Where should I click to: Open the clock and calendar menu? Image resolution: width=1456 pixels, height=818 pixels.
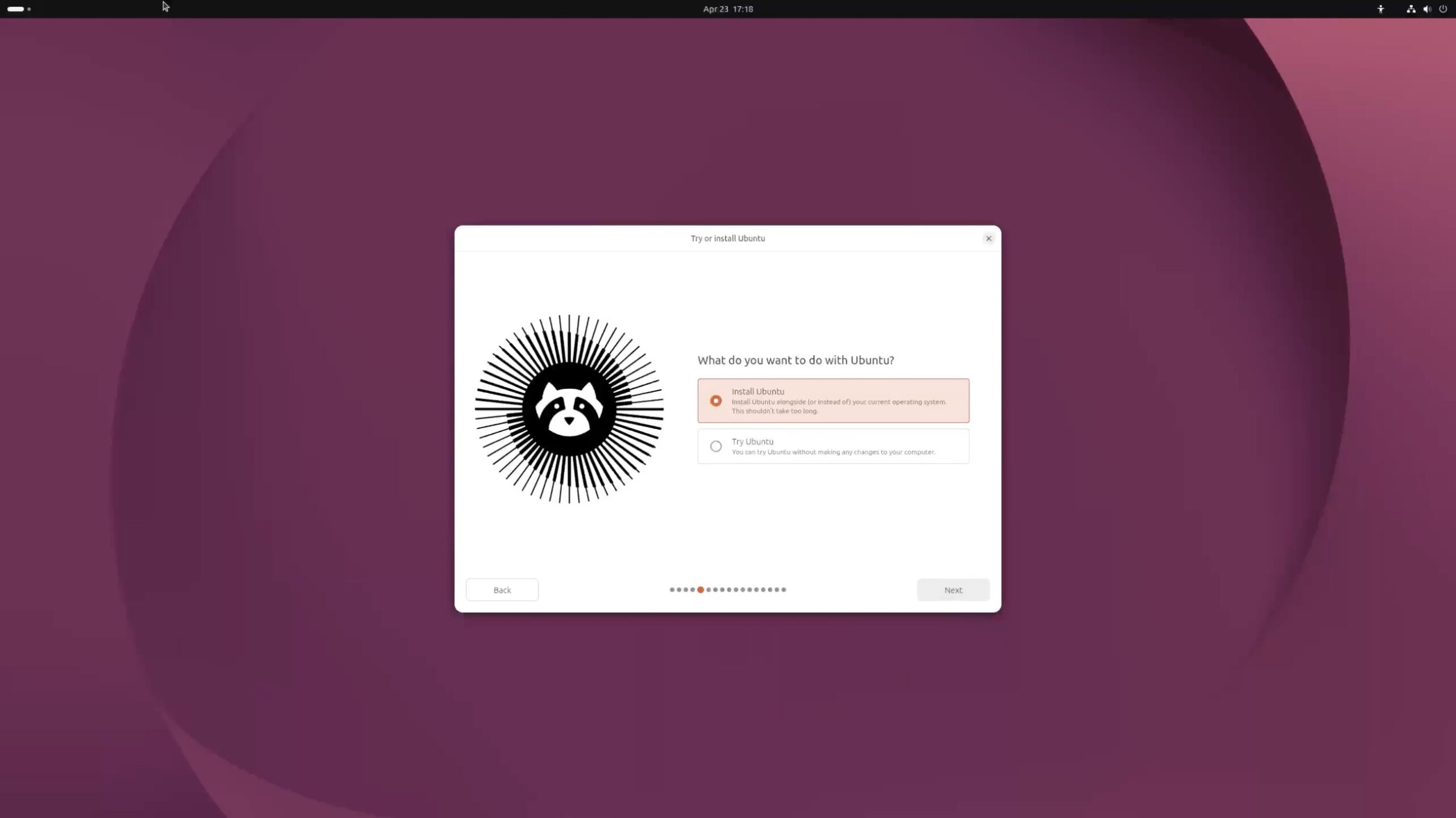727,9
